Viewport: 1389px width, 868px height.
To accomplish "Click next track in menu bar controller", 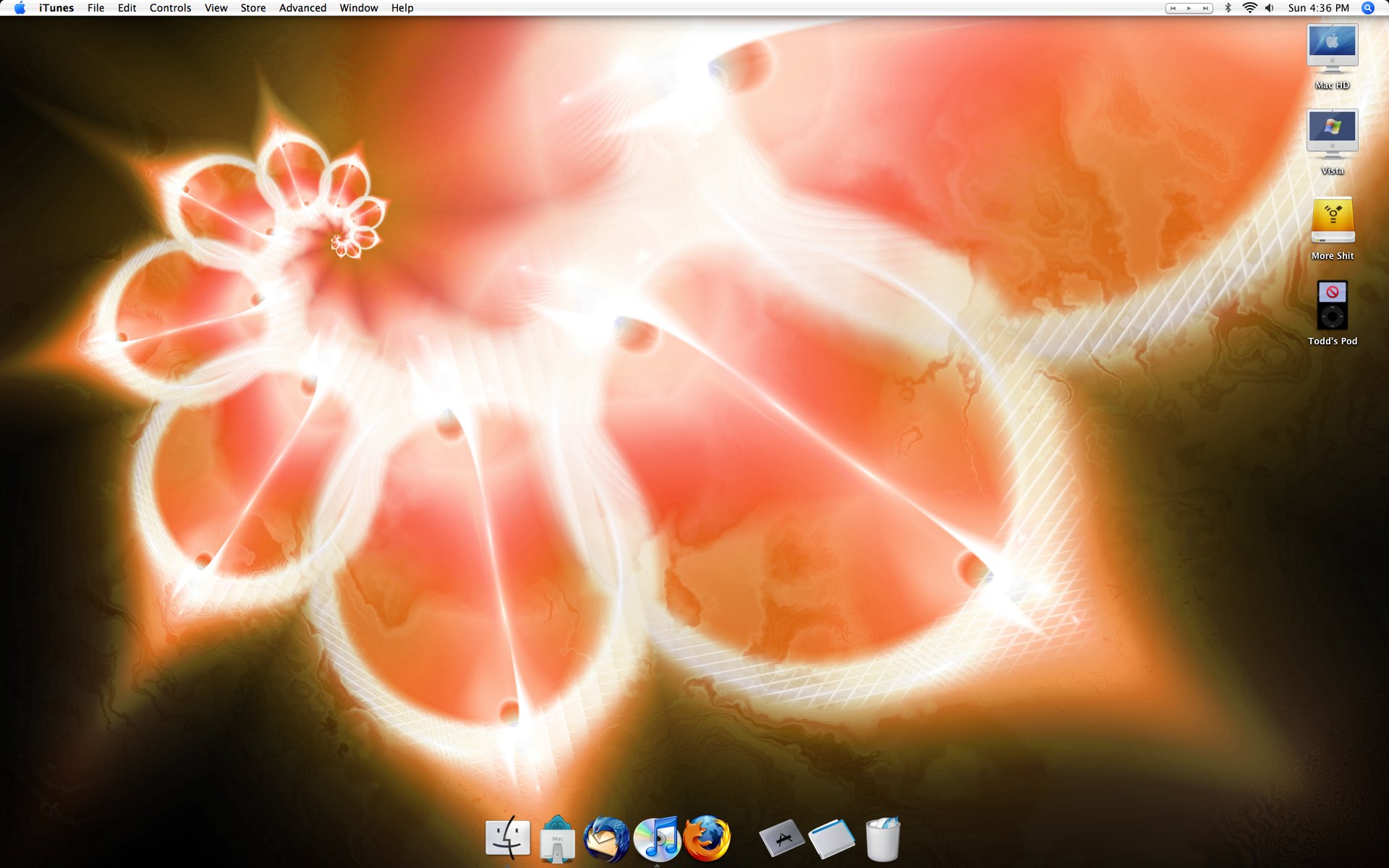I will (x=1205, y=8).
